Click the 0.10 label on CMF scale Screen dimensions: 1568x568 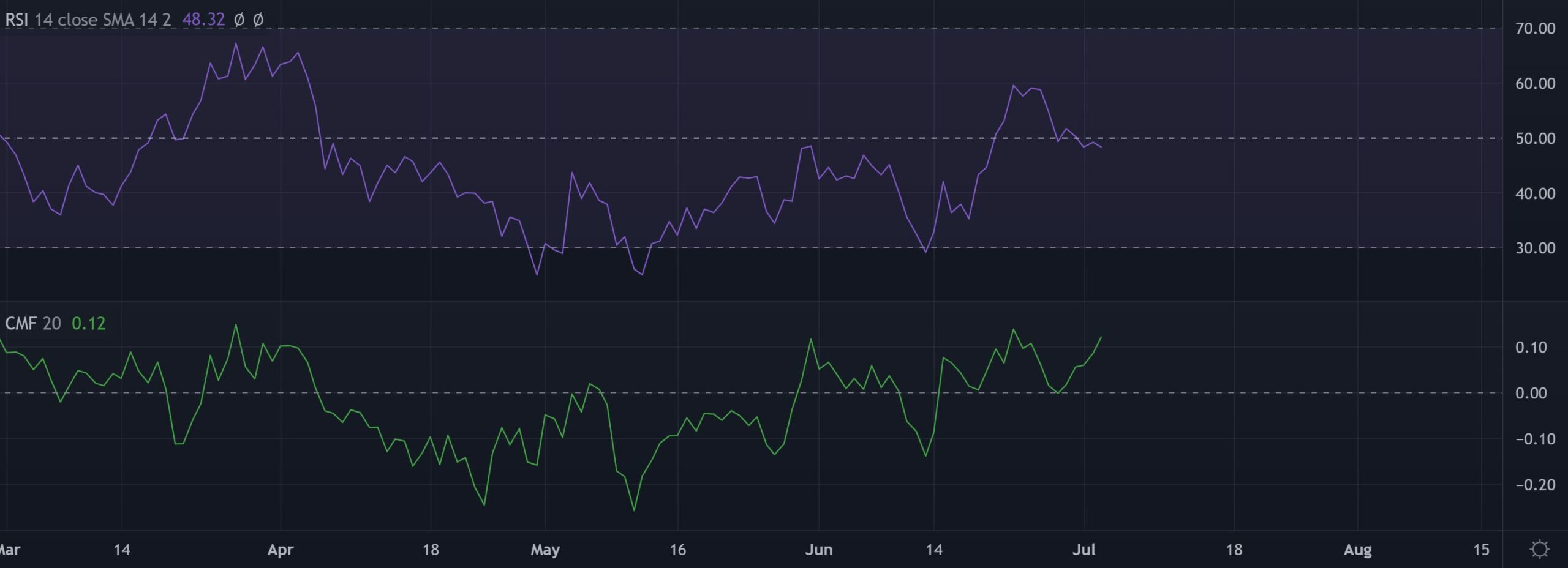coord(1531,348)
